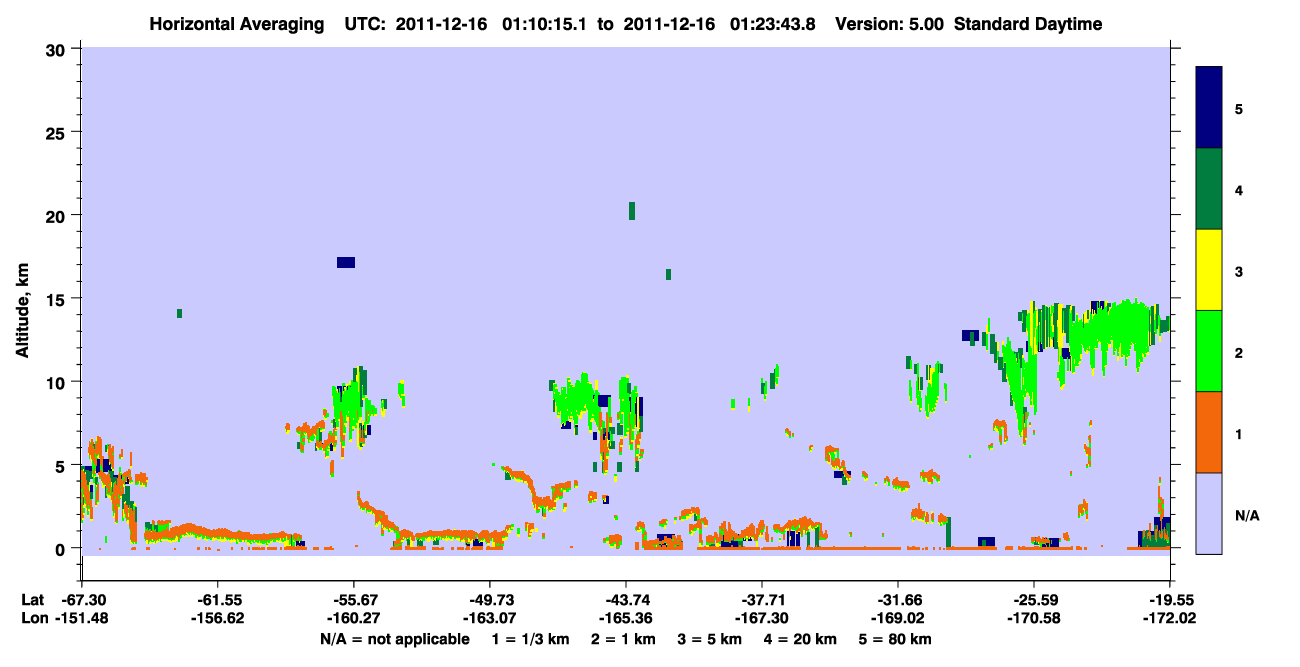
Task: Click the orange level 1 color swatch
Action: (x=1209, y=432)
